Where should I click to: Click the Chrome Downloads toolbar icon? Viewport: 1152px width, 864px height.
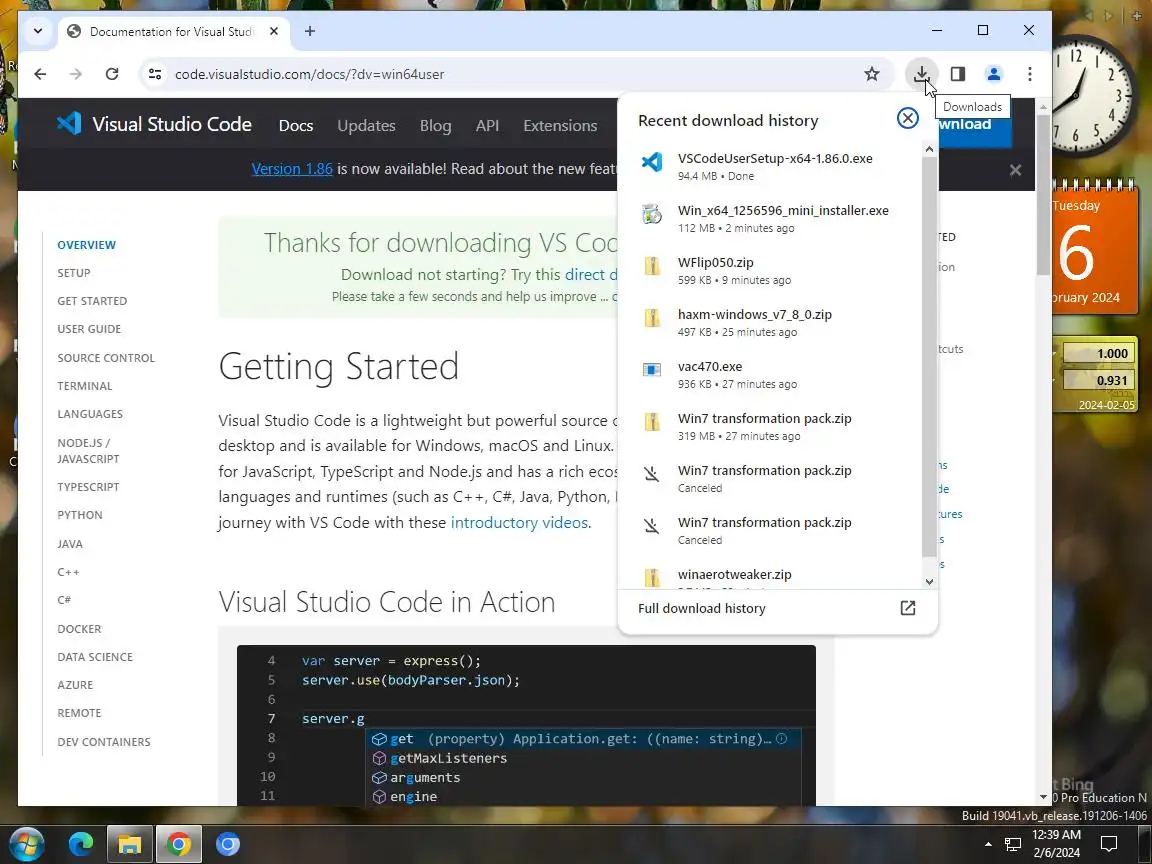921,74
